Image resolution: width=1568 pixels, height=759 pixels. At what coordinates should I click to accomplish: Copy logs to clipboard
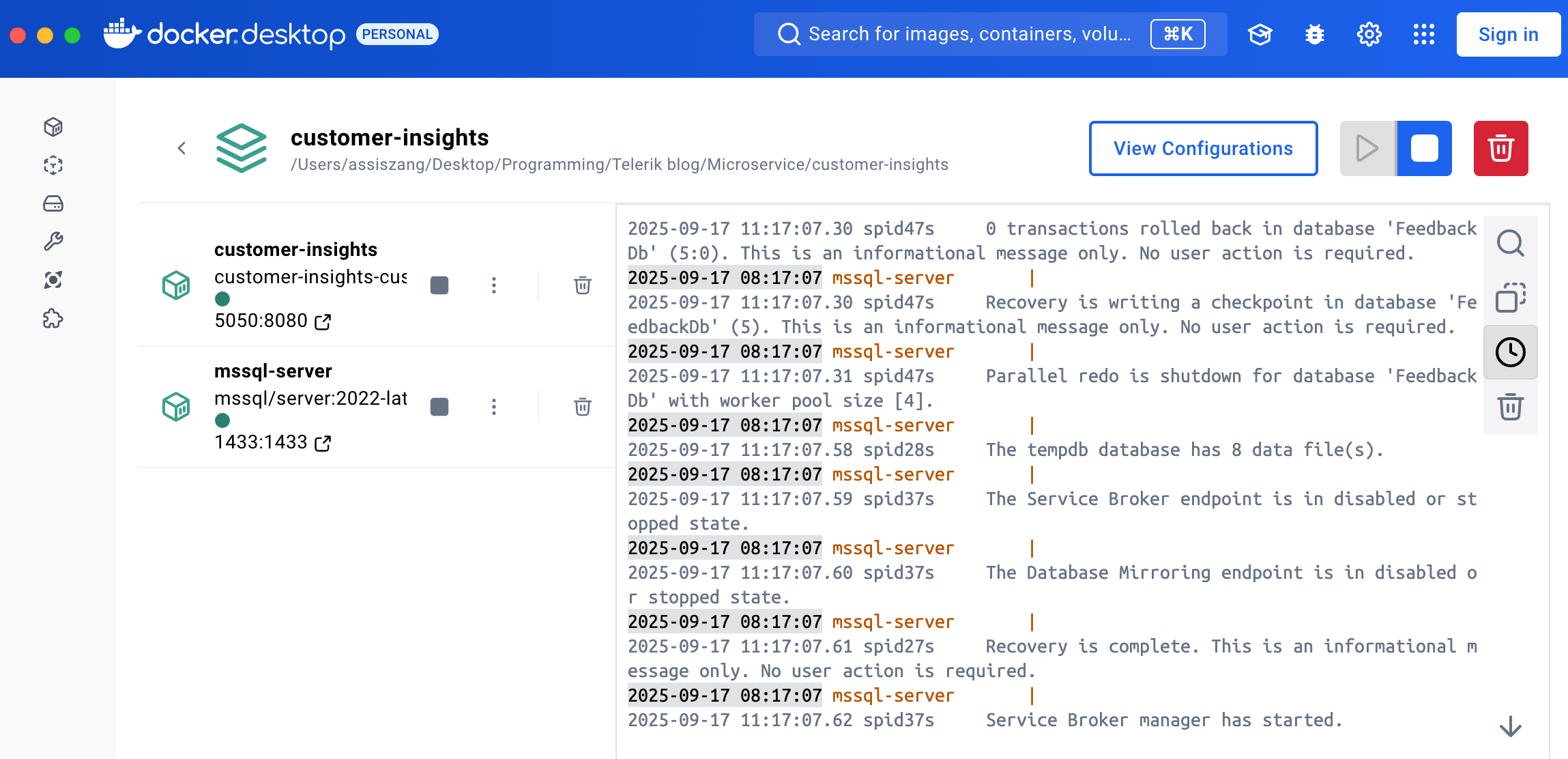tap(1510, 298)
